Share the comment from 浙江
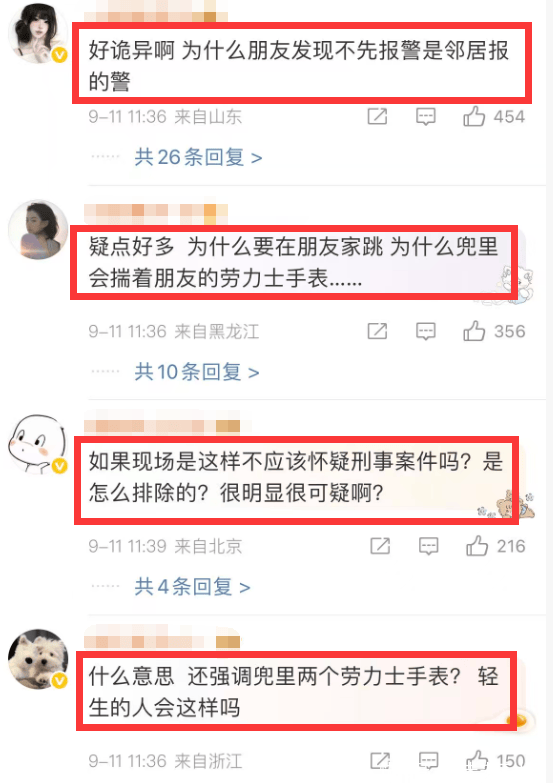Screen dimensions: 553x783 (x=380, y=761)
